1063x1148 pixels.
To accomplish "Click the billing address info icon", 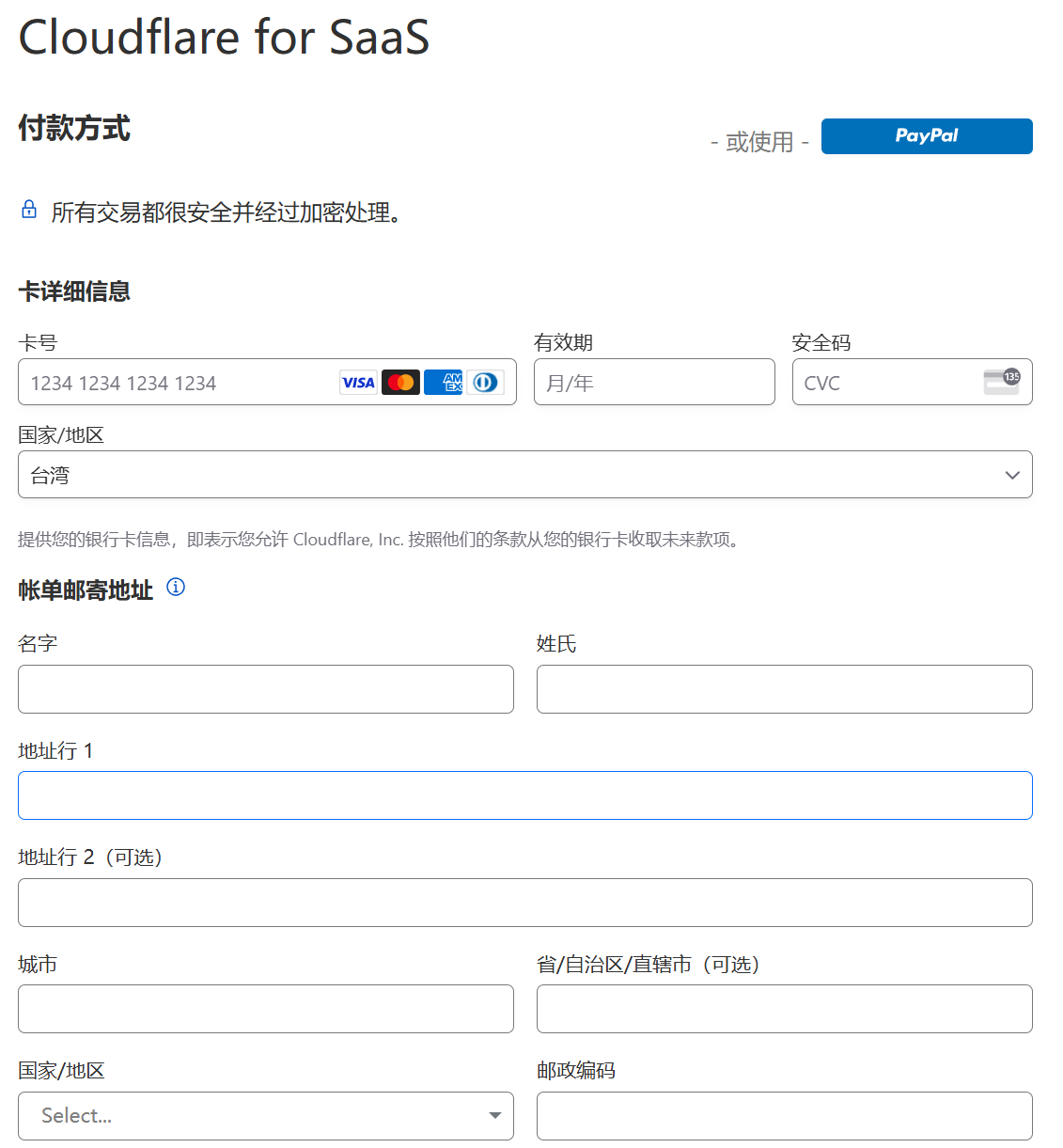I will (x=175, y=588).
